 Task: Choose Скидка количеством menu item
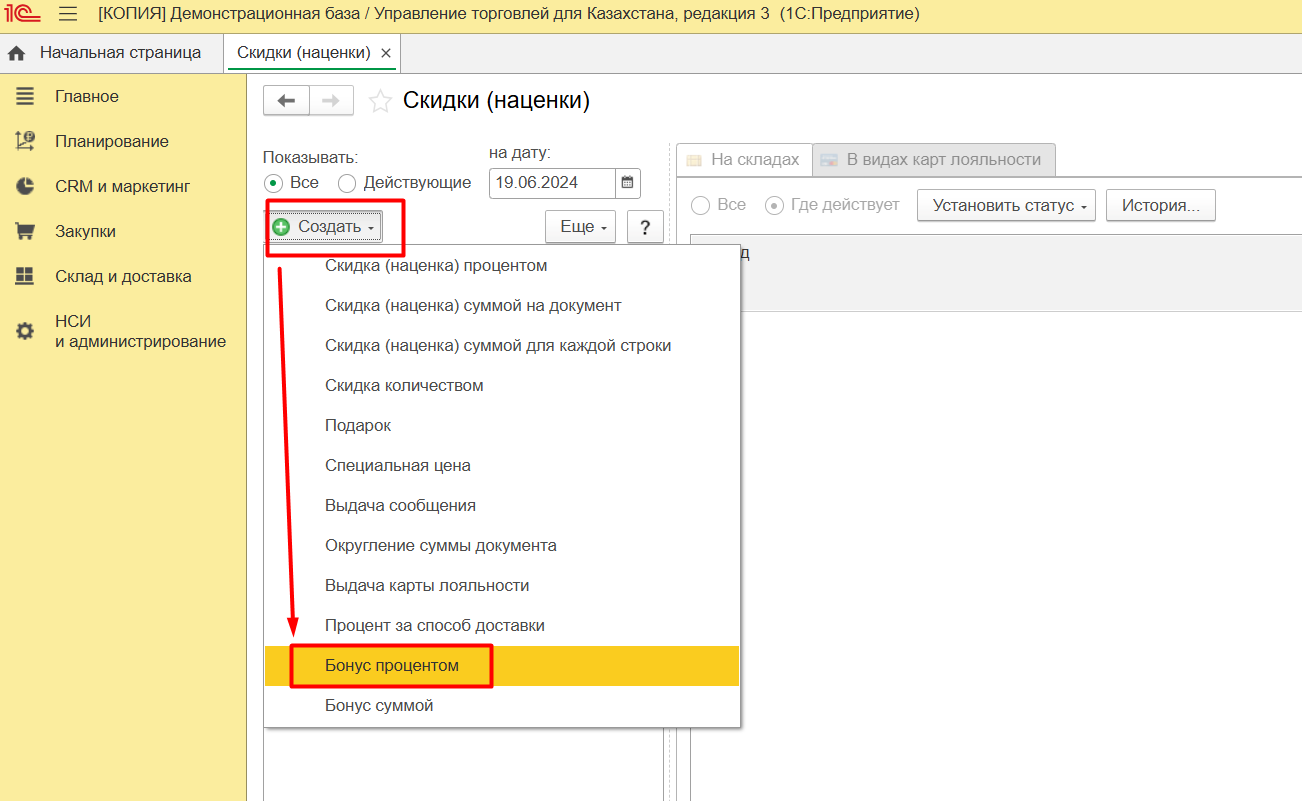(x=404, y=385)
